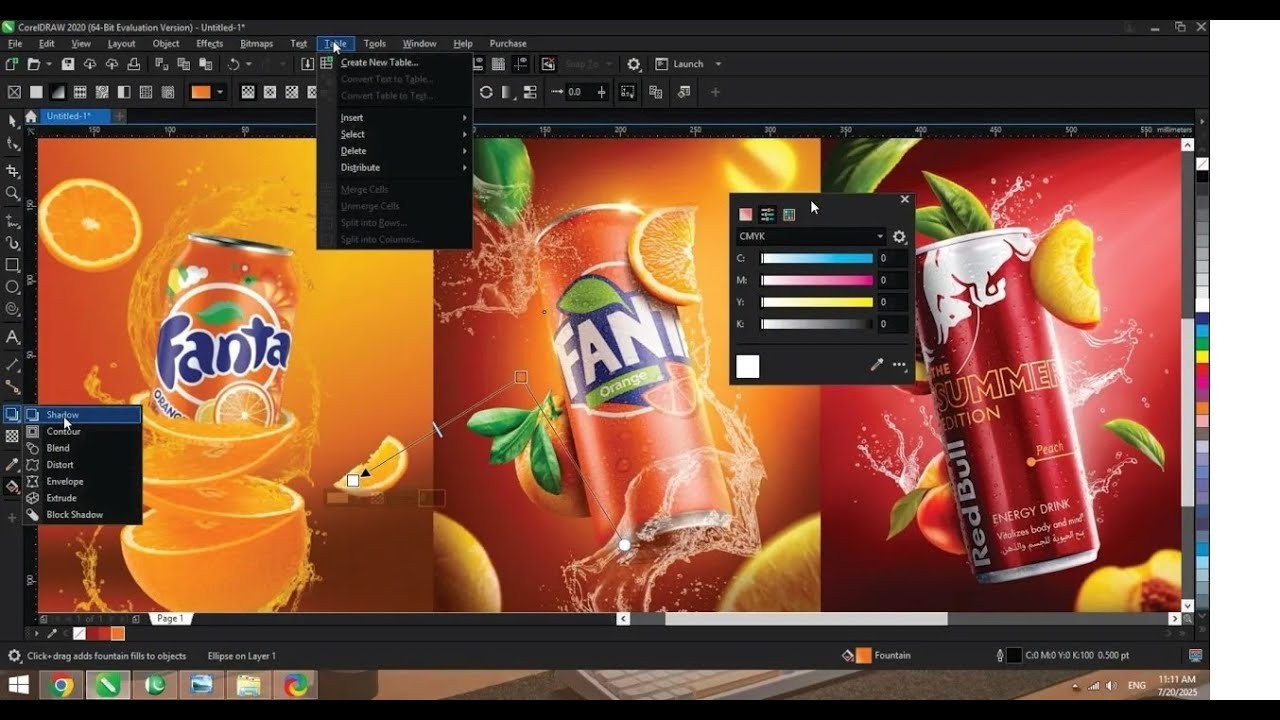Click the Undo arrow icon
The image size is (1280, 720).
click(233, 64)
